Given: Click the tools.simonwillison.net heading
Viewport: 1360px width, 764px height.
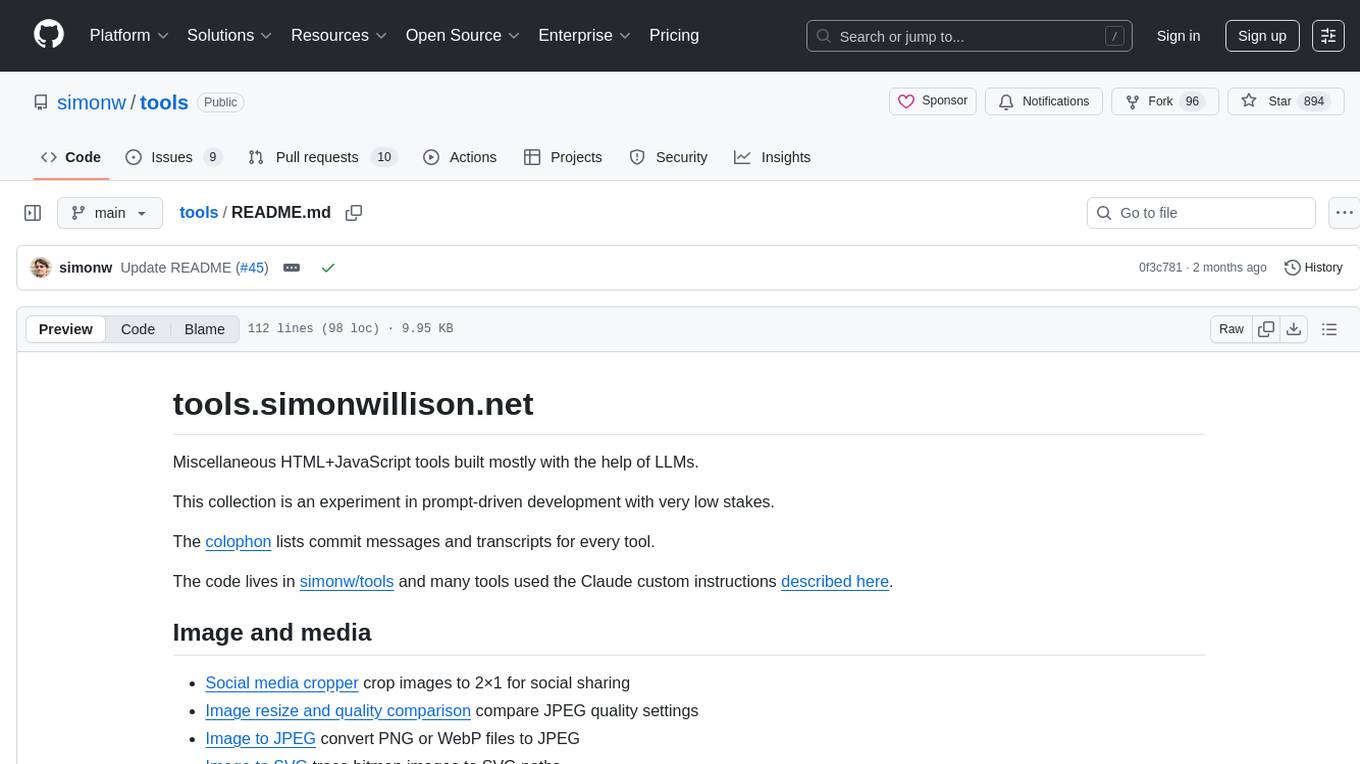Looking at the screenshot, I should point(353,403).
